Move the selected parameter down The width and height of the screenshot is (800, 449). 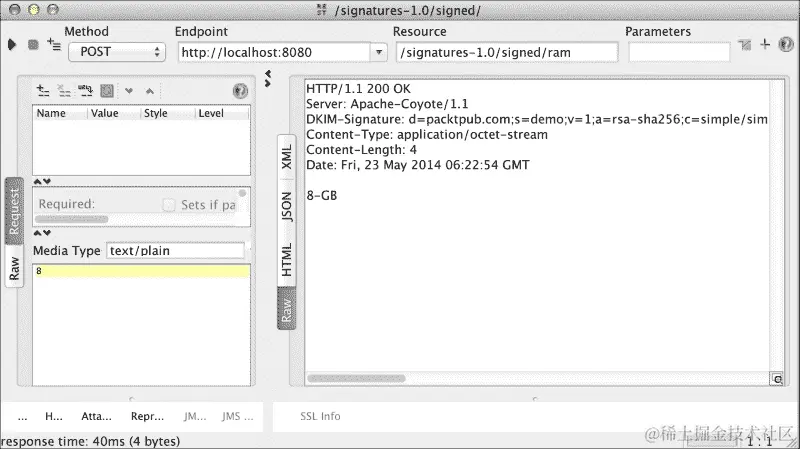click(x=129, y=91)
